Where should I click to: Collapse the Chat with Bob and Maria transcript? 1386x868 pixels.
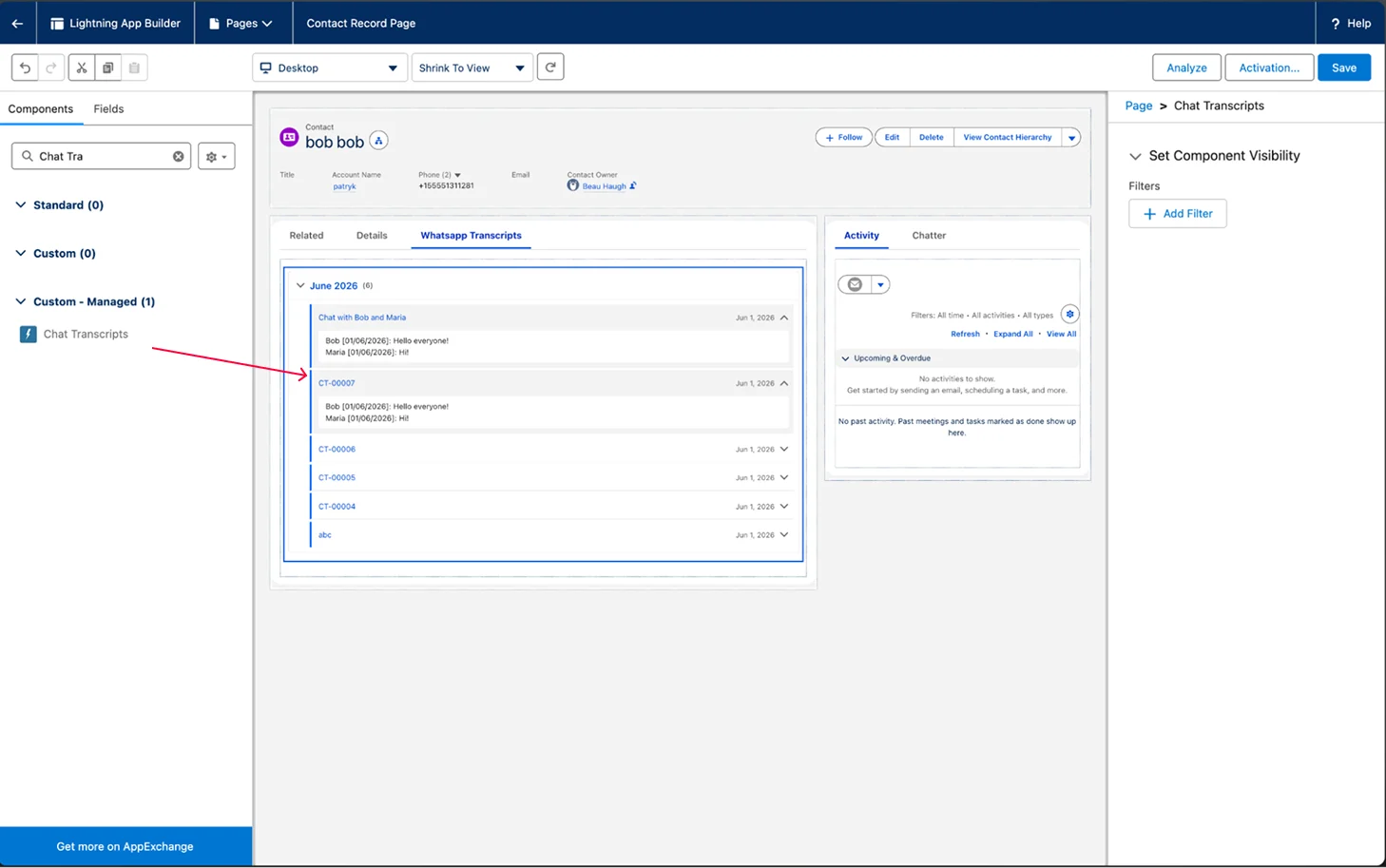point(784,318)
